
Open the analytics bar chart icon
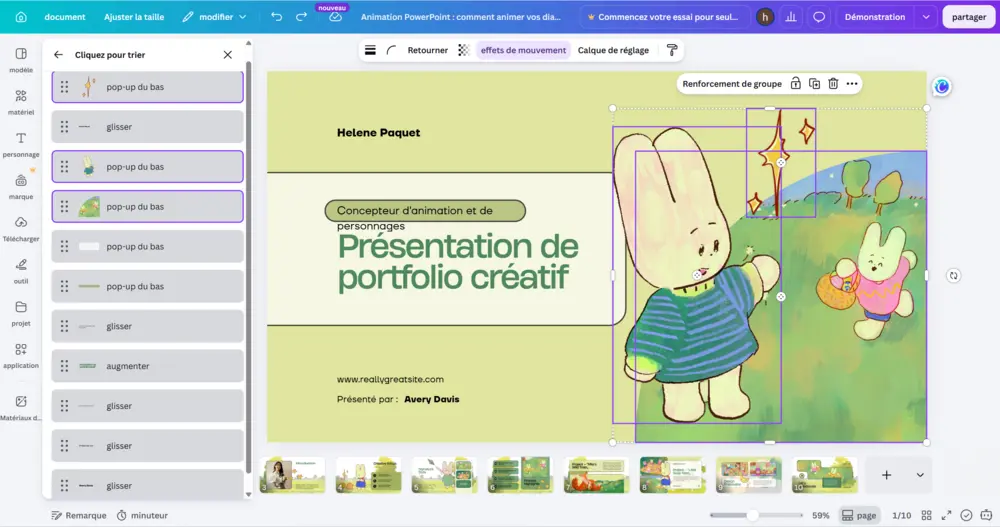click(791, 17)
